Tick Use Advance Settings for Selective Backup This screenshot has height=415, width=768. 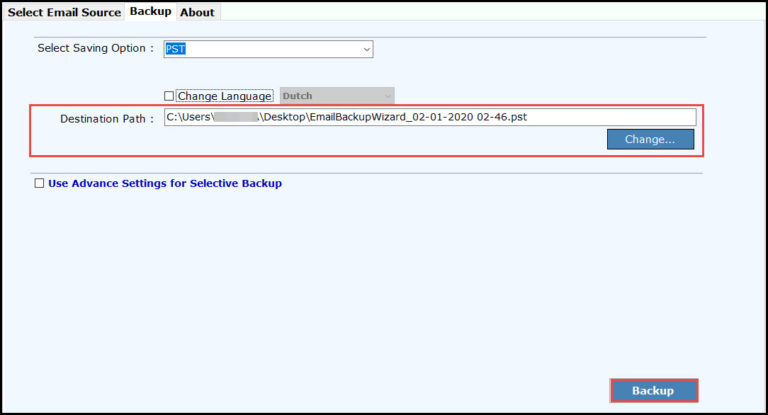39,183
